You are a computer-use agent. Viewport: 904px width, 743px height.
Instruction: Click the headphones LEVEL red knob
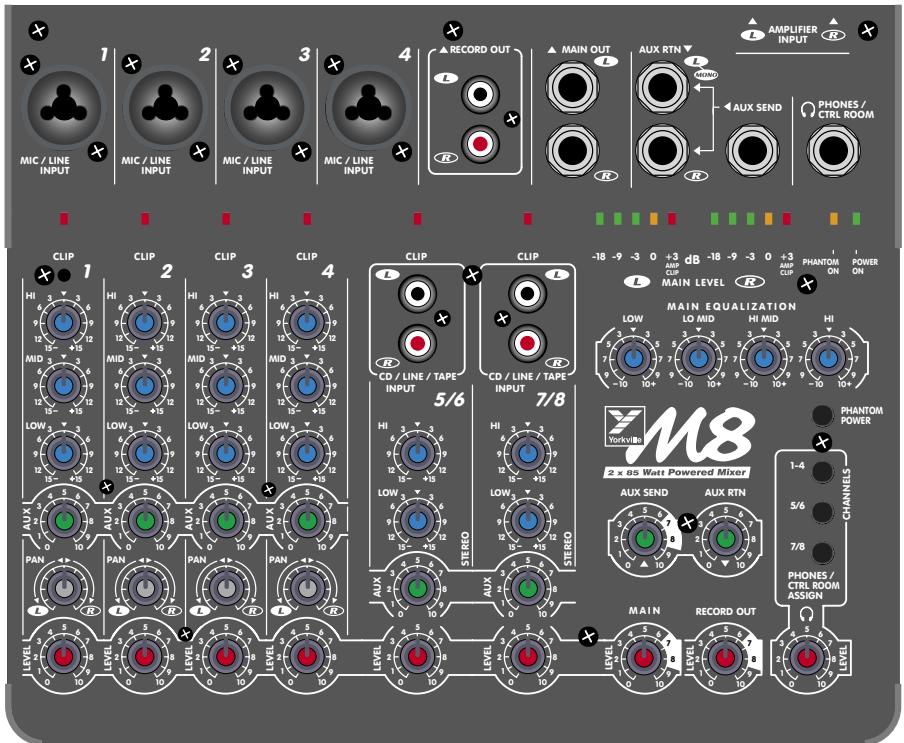tap(806, 656)
